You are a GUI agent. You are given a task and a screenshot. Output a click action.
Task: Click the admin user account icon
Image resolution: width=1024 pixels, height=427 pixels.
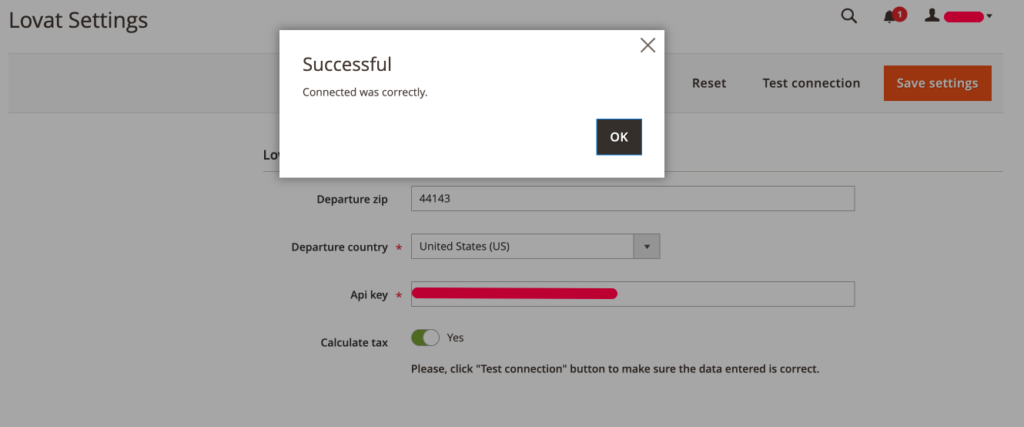point(932,16)
